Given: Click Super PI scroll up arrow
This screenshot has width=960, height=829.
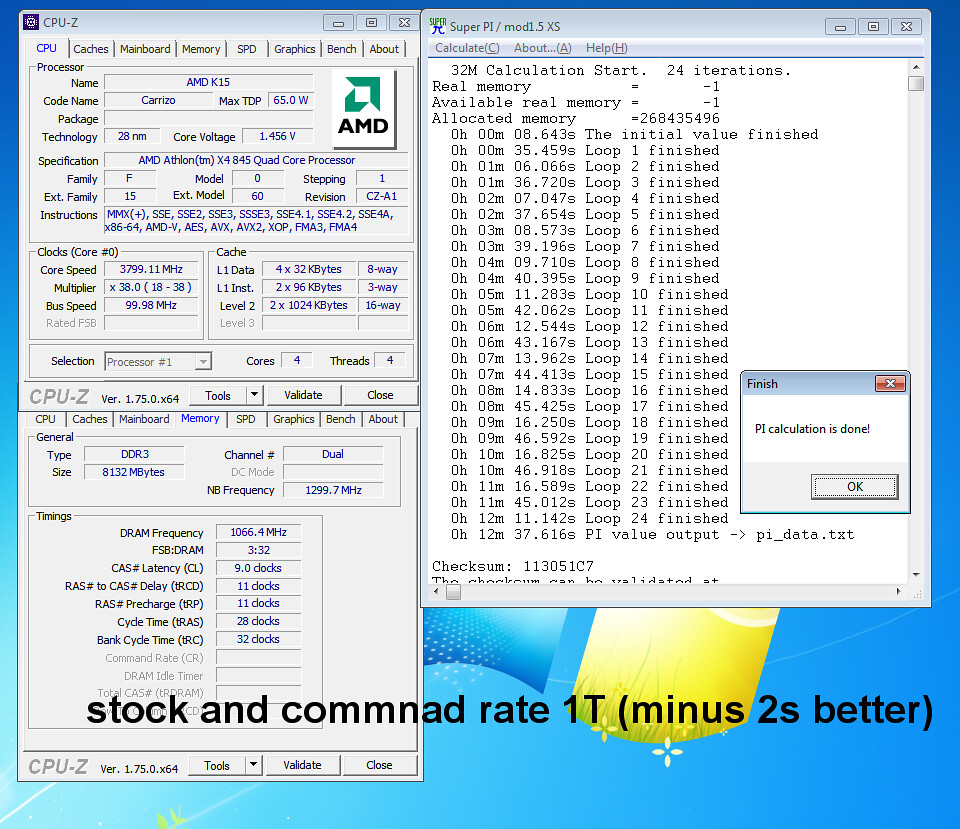Looking at the screenshot, I should (x=916, y=67).
